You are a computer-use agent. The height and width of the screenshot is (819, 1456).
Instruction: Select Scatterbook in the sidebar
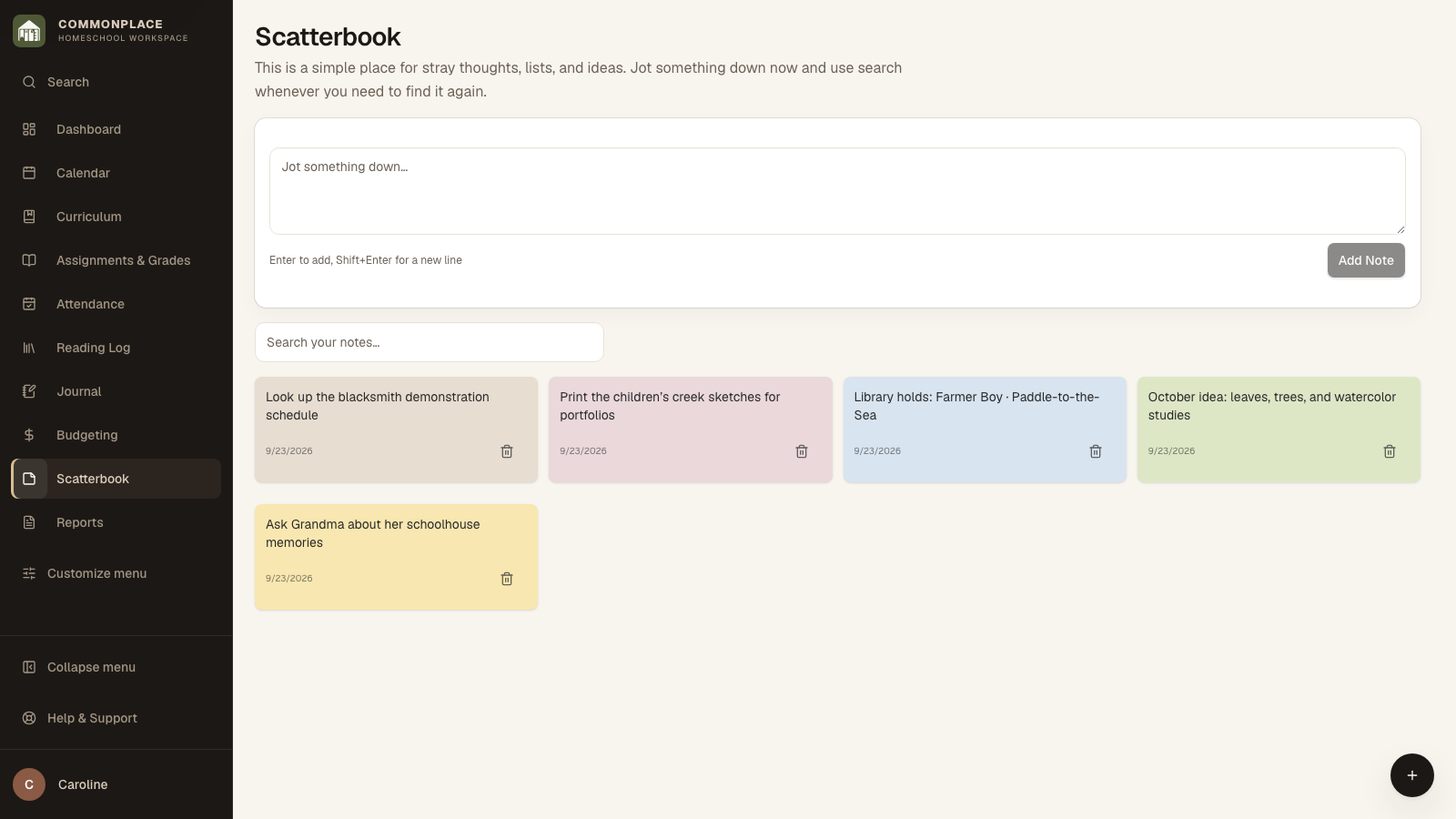116,479
